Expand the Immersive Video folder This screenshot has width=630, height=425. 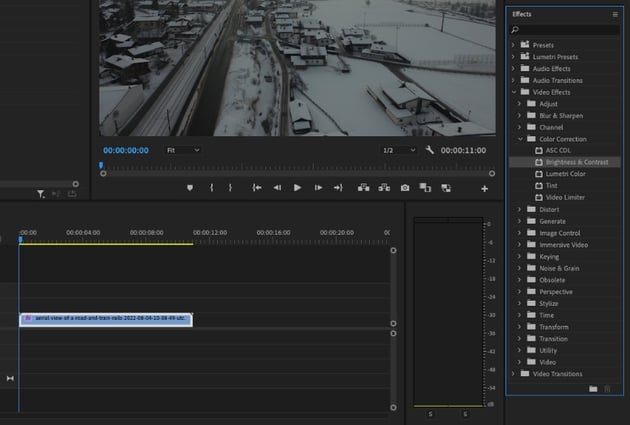520,244
